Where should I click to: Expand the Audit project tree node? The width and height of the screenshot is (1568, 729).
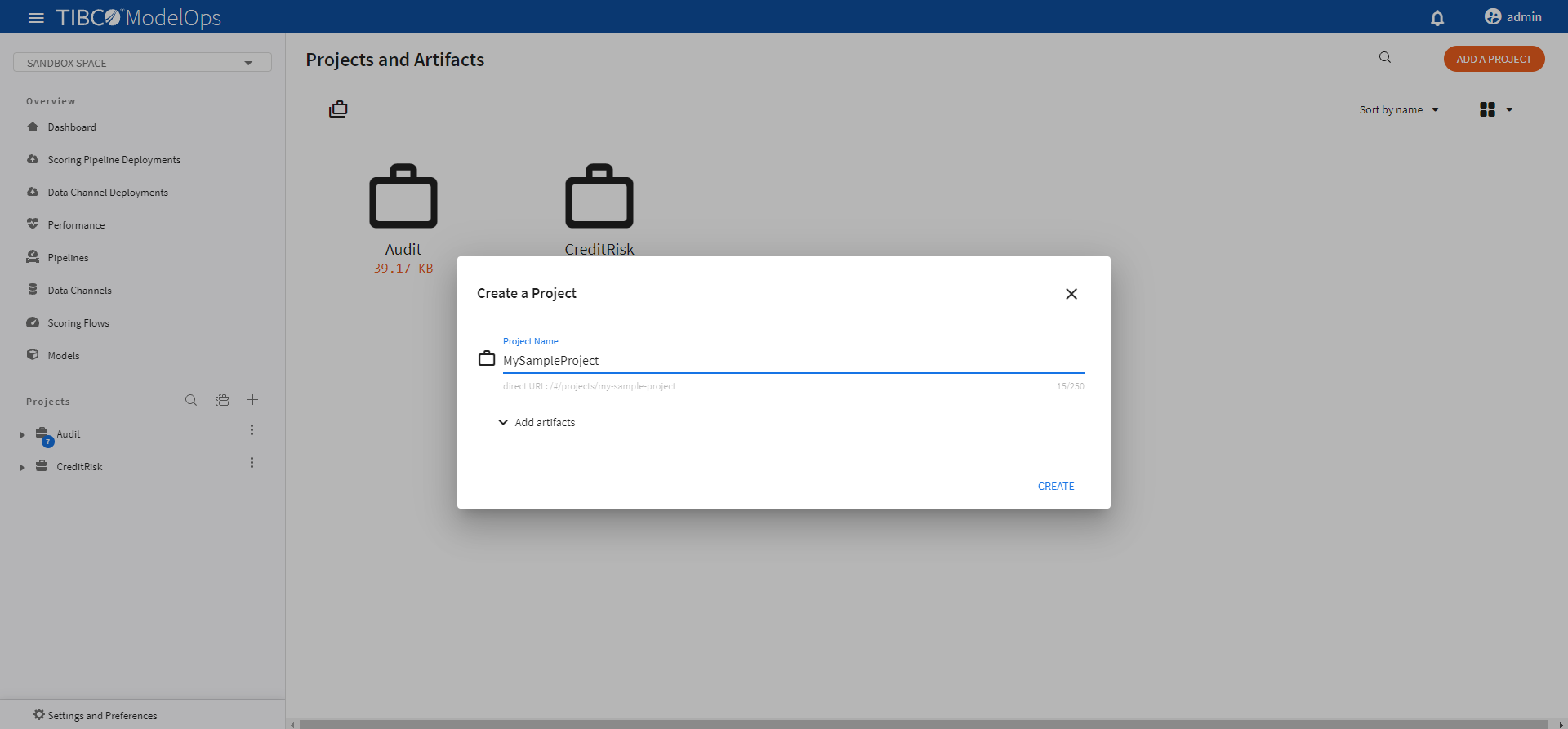tap(23, 435)
